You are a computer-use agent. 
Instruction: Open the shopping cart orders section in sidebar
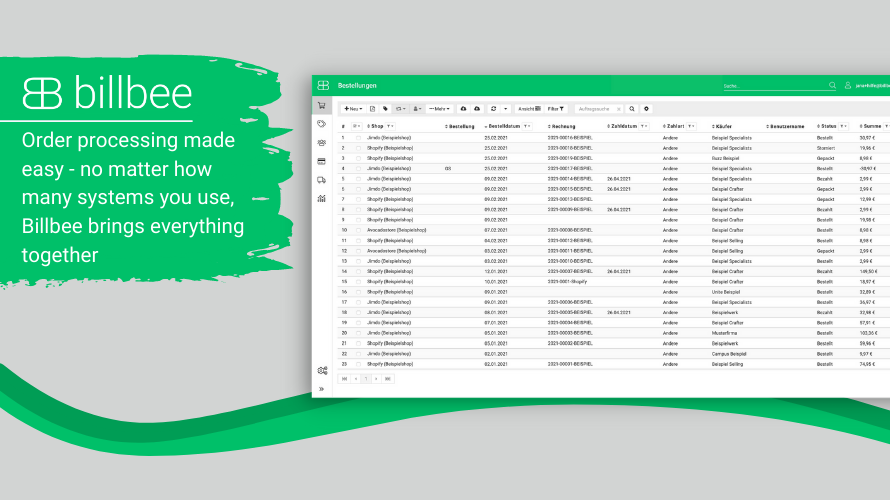321,106
